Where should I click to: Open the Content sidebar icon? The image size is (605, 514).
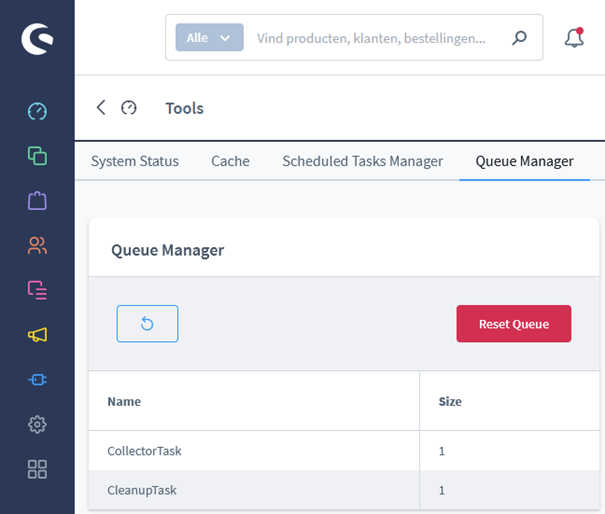click(x=37, y=290)
